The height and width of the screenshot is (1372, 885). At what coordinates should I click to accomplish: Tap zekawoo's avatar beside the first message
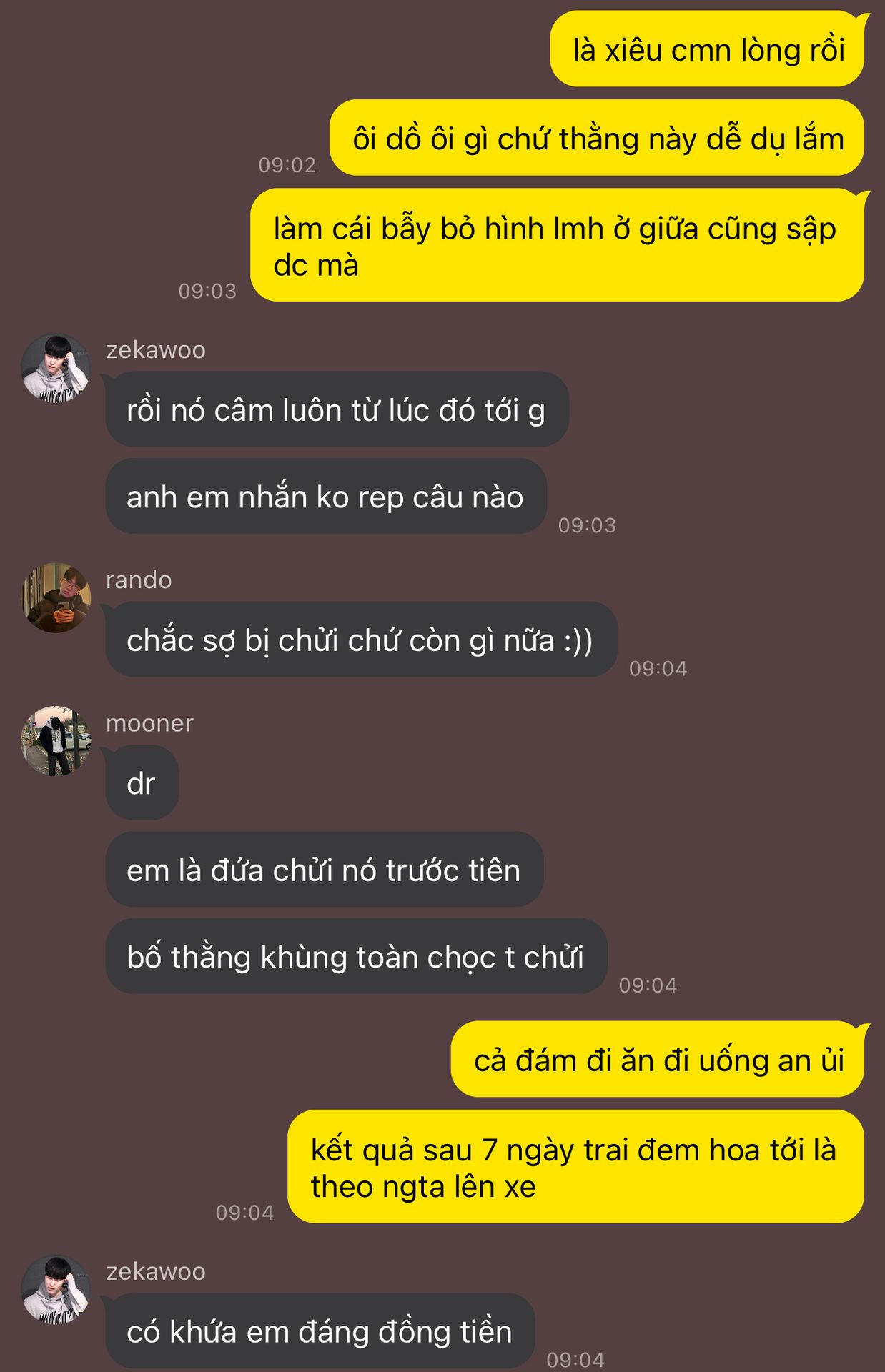click(56, 368)
